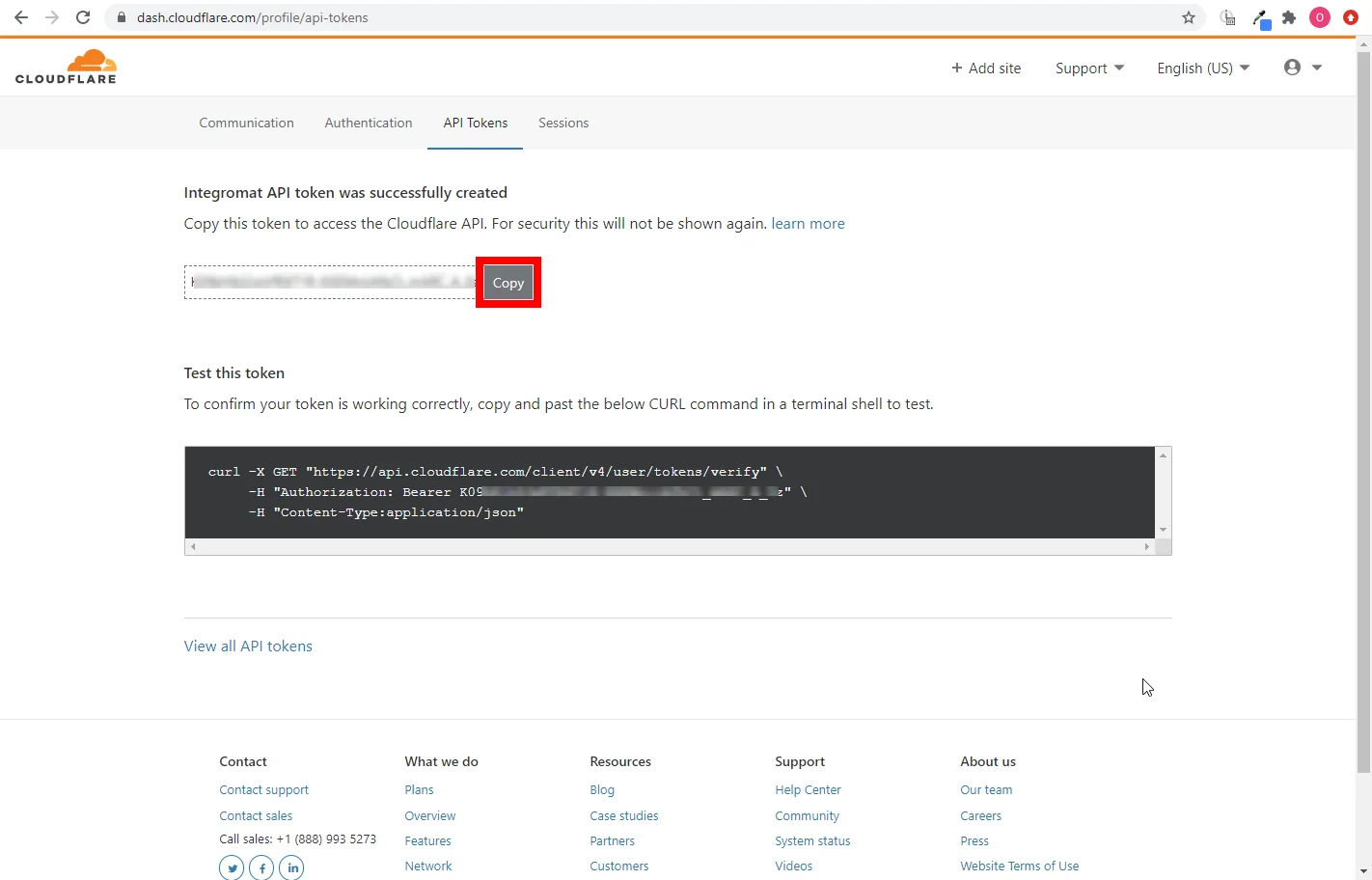Open the Press footer link
The width and height of the screenshot is (1372, 880).
[974, 841]
